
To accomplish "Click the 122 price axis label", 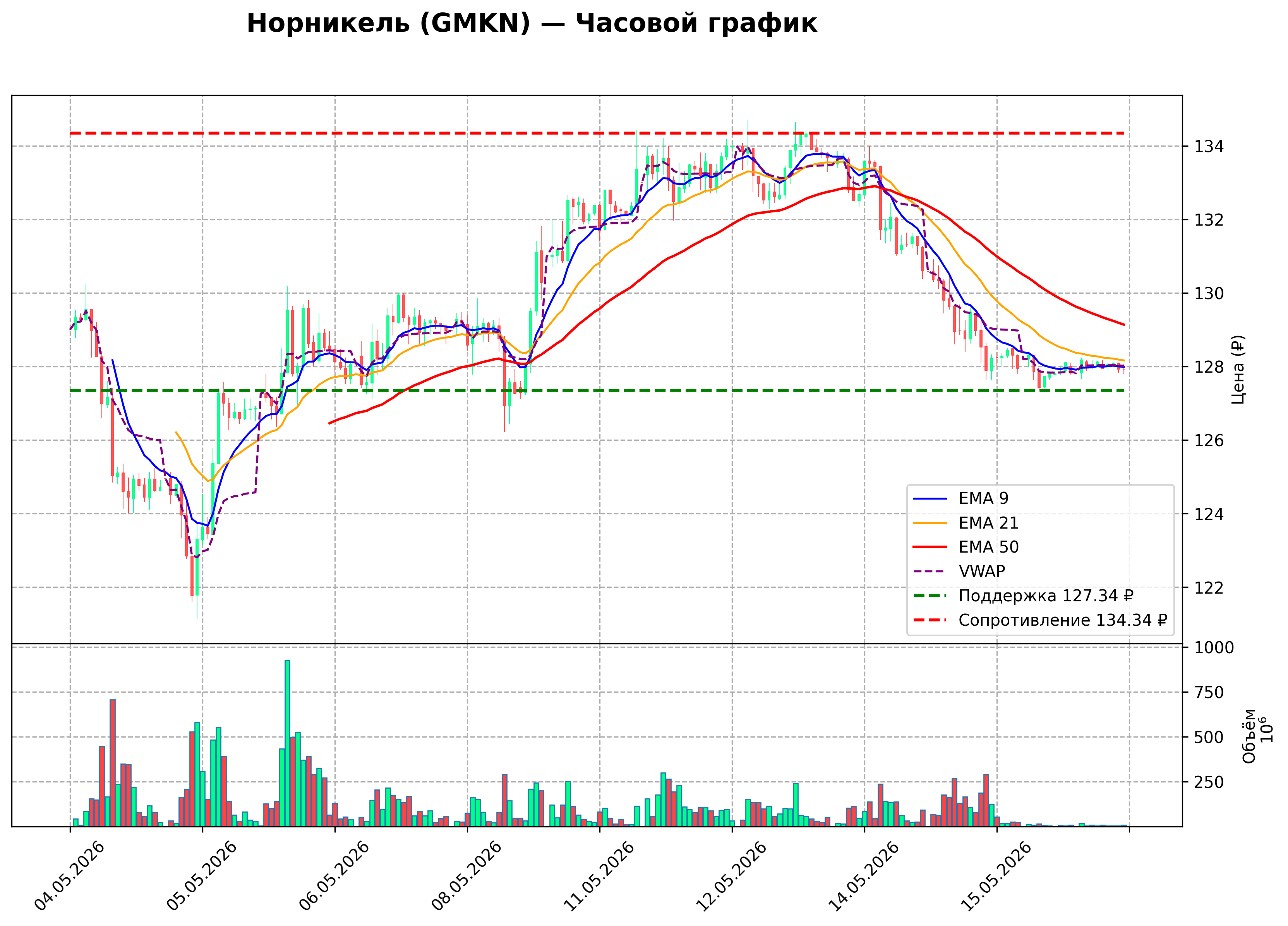I will [x=1209, y=588].
